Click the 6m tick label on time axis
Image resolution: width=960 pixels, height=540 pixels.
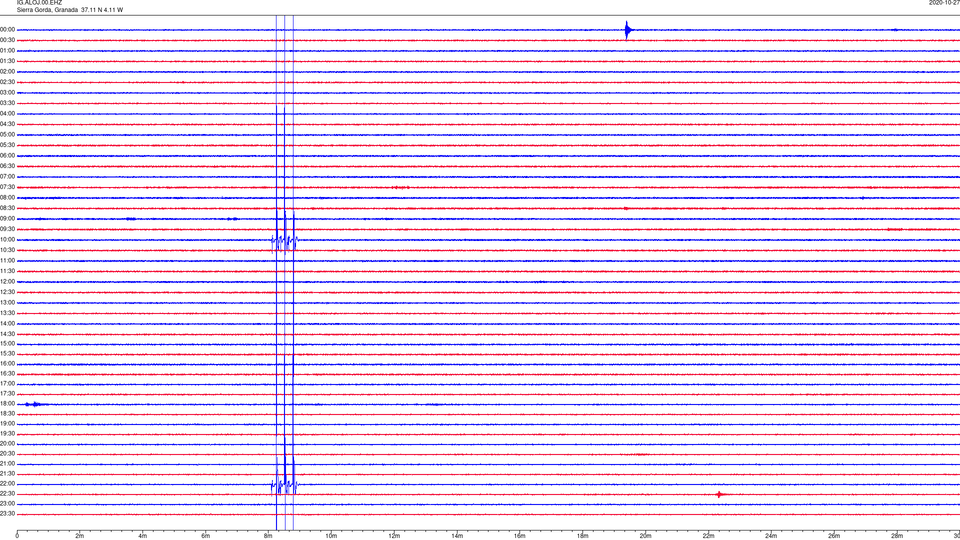click(x=206, y=536)
